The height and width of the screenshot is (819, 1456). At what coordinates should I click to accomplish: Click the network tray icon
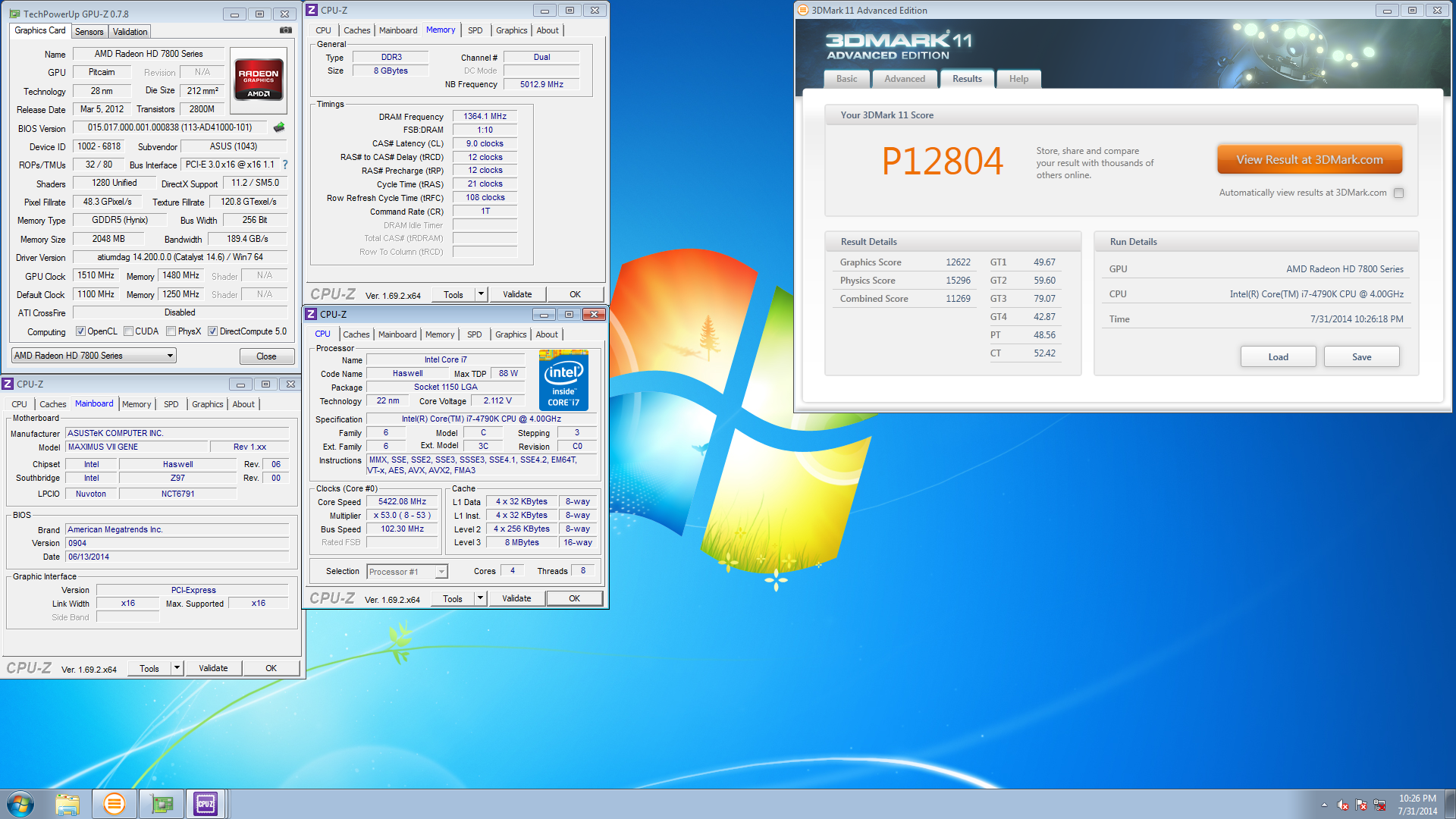tap(1379, 805)
